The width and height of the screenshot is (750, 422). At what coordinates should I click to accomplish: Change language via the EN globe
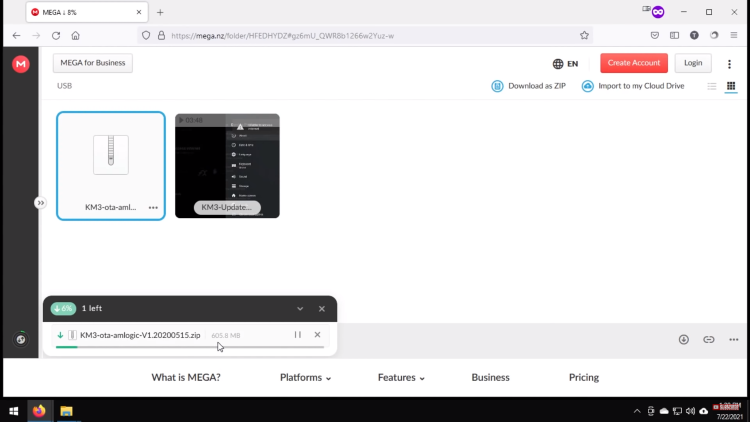tap(565, 63)
